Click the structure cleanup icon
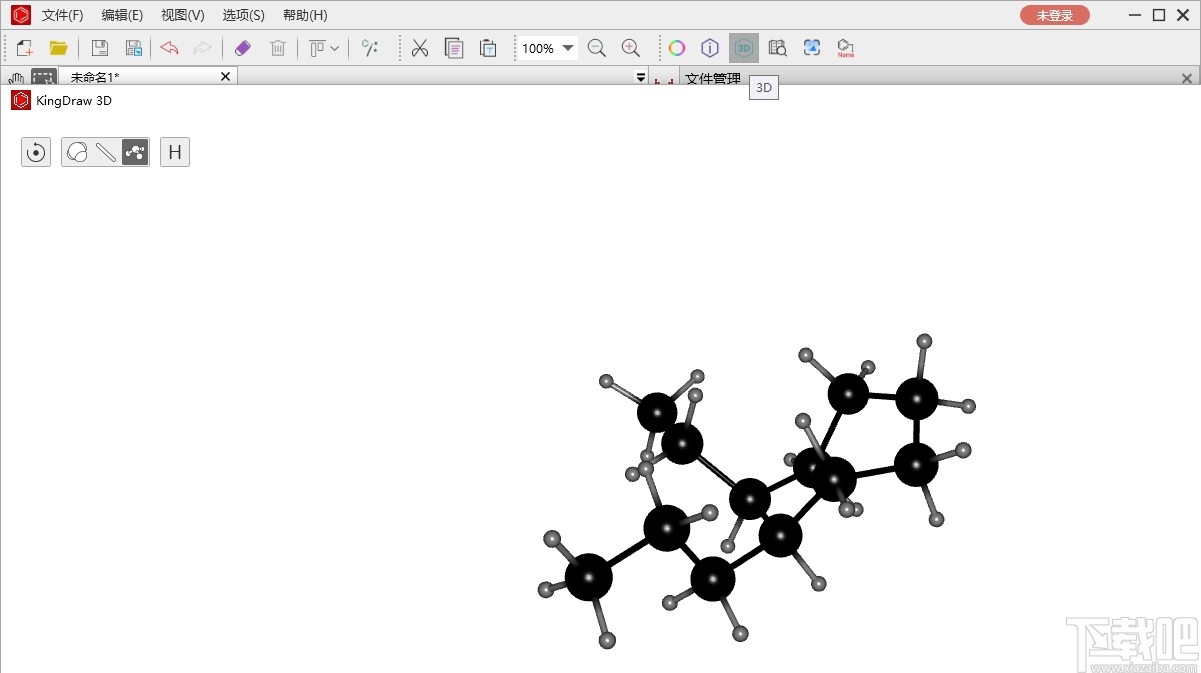This screenshot has height=673, width=1201. (370, 48)
